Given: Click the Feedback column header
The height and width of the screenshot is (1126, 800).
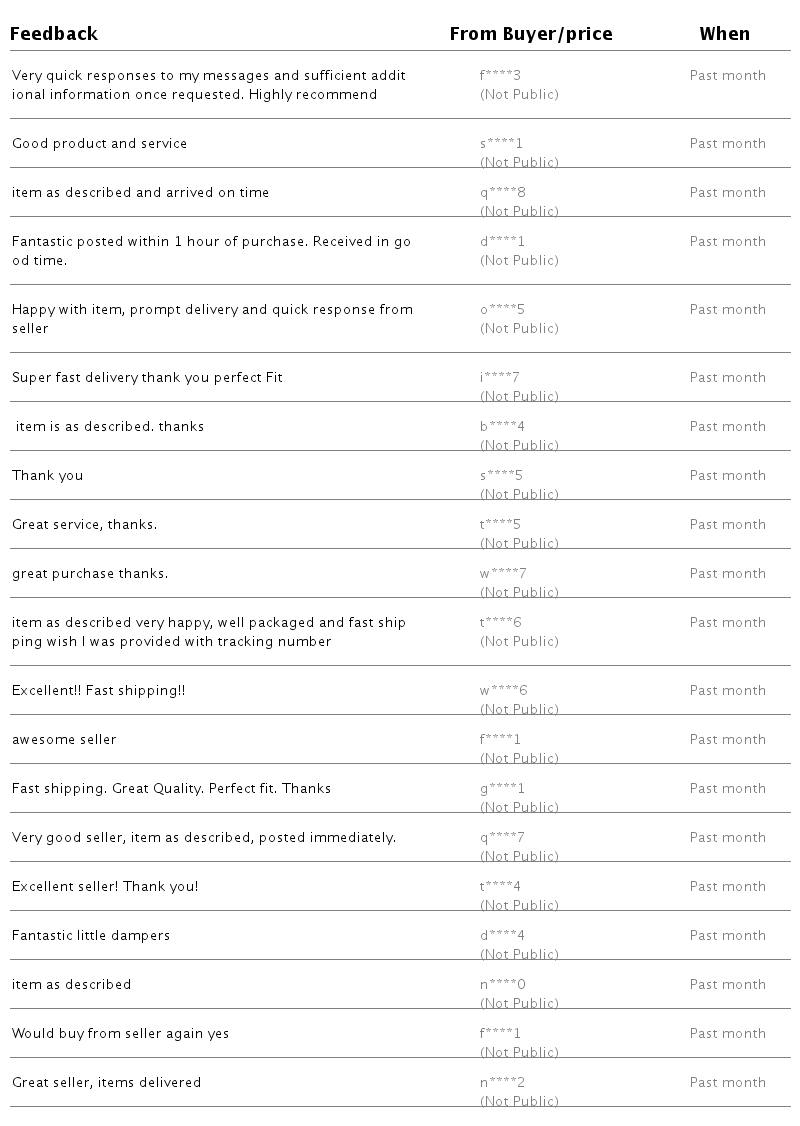Looking at the screenshot, I should 54,34.
